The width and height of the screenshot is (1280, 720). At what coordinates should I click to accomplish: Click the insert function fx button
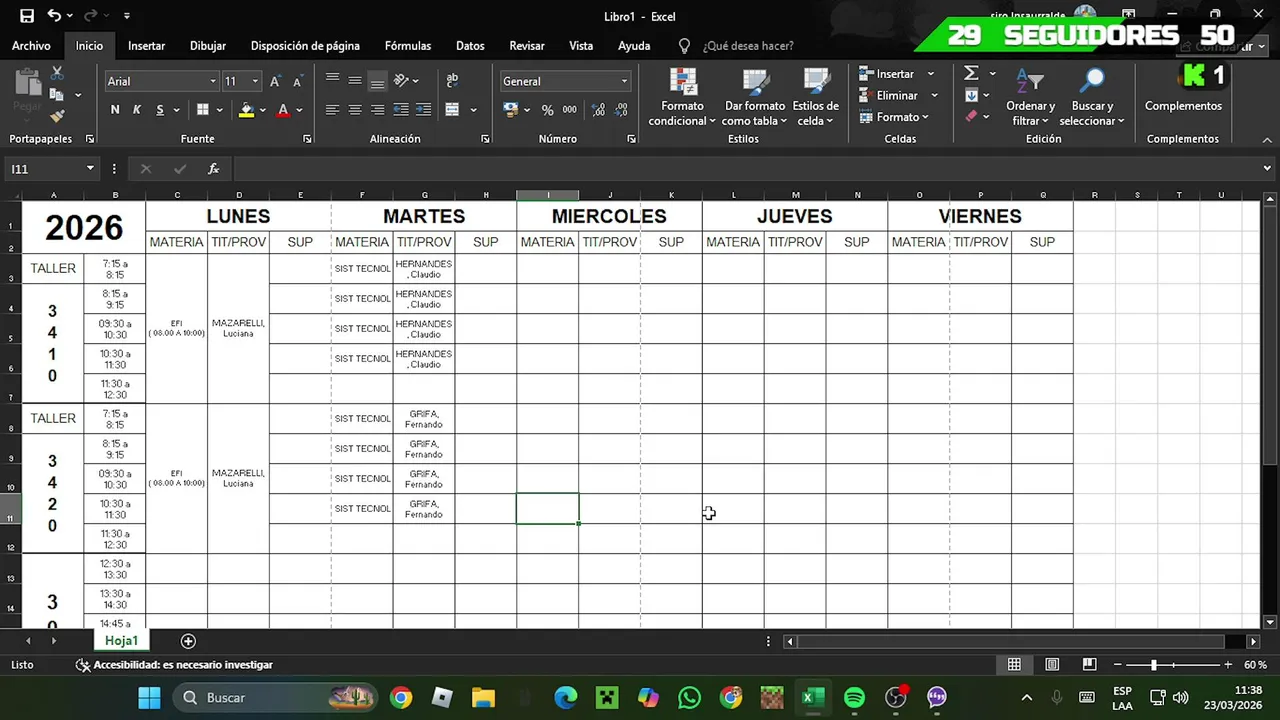pyautogui.click(x=213, y=169)
